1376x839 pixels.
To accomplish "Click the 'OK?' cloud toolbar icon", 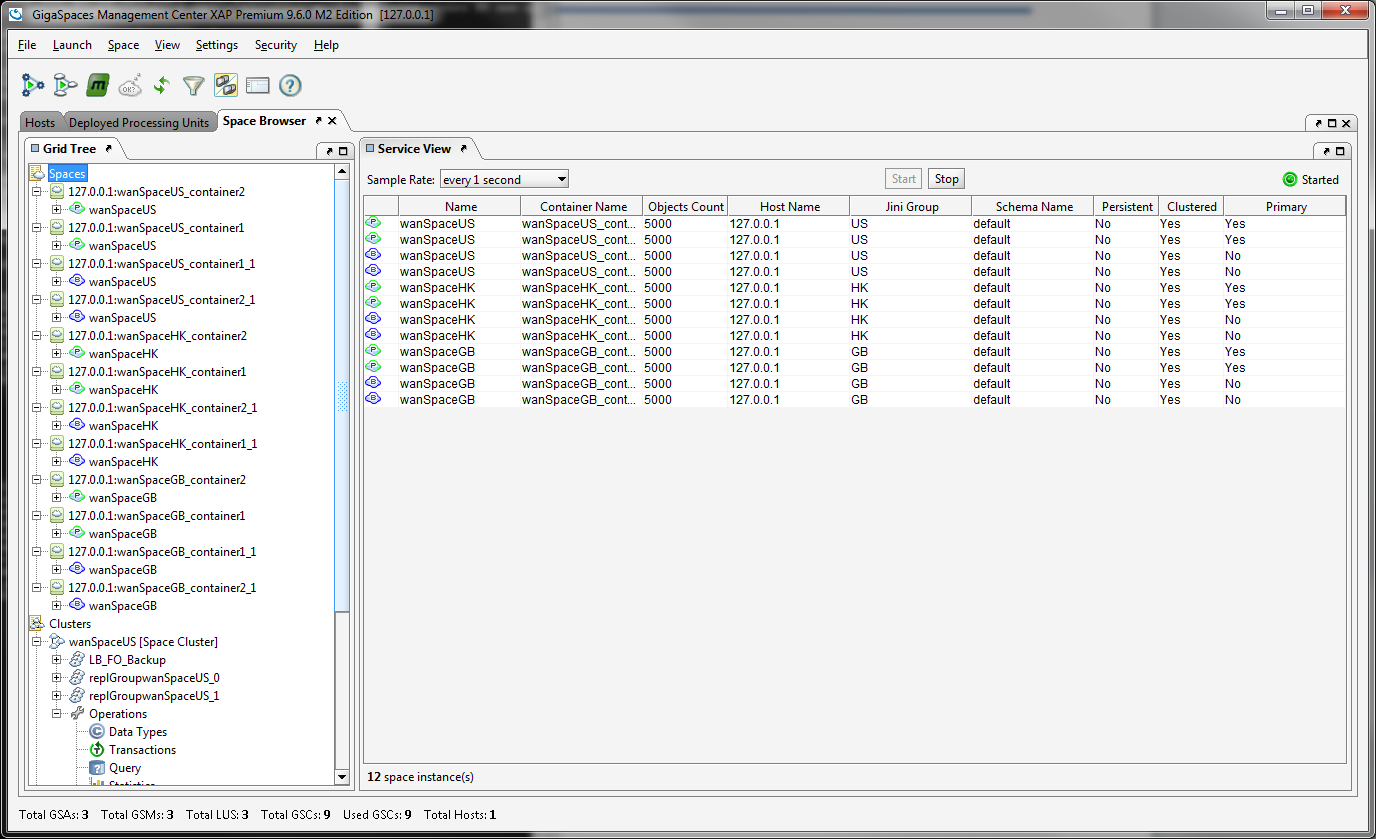I will (130, 86).
